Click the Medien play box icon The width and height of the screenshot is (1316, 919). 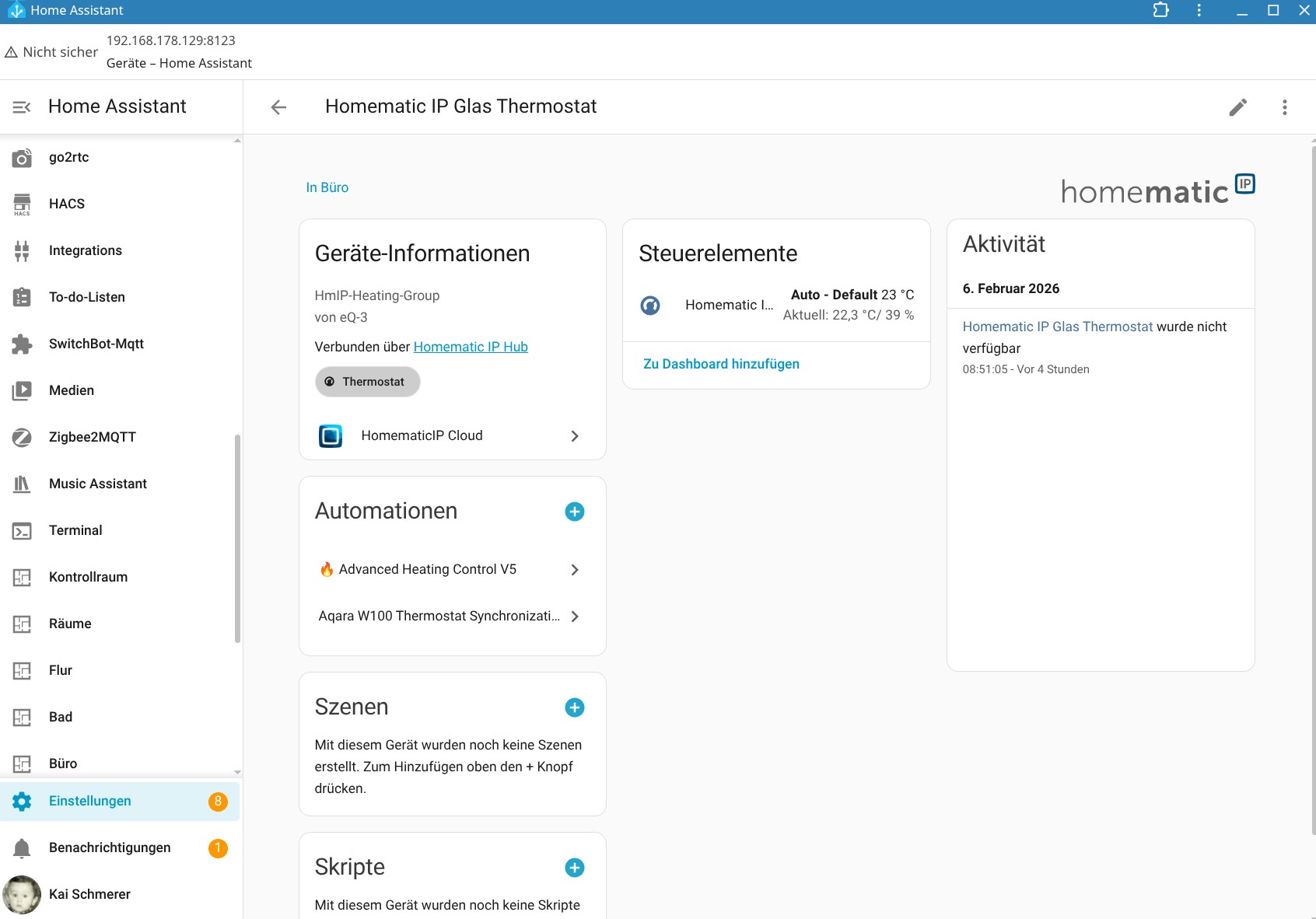click(22, 390)
